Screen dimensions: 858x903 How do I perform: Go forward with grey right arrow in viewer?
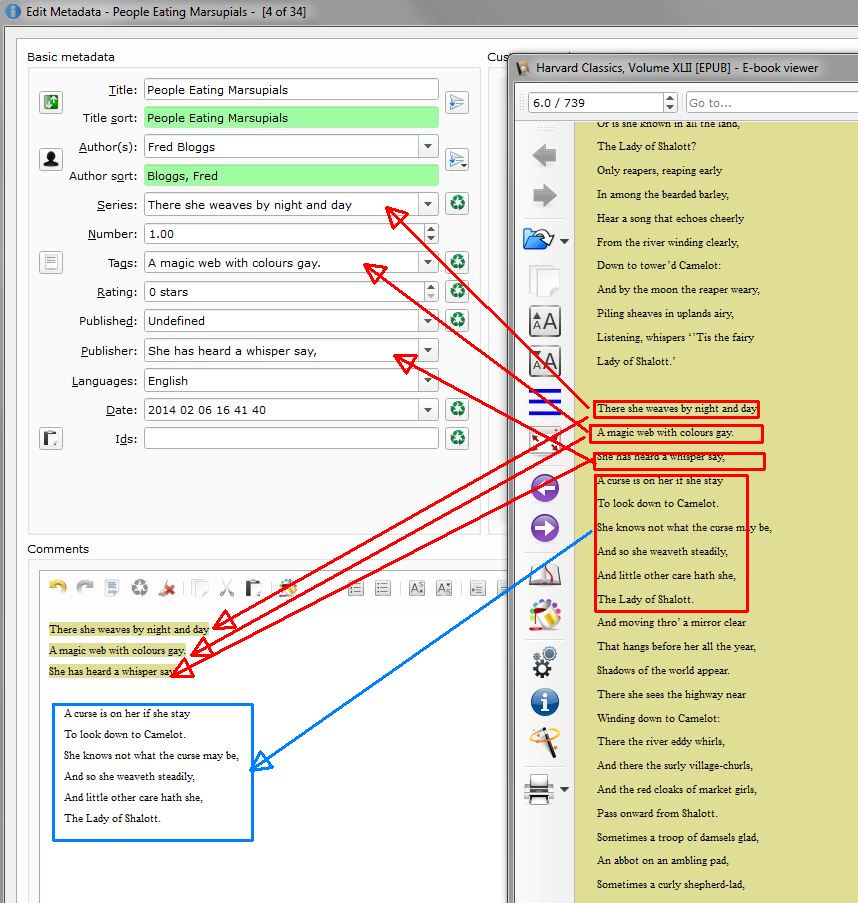coord(544,195)
